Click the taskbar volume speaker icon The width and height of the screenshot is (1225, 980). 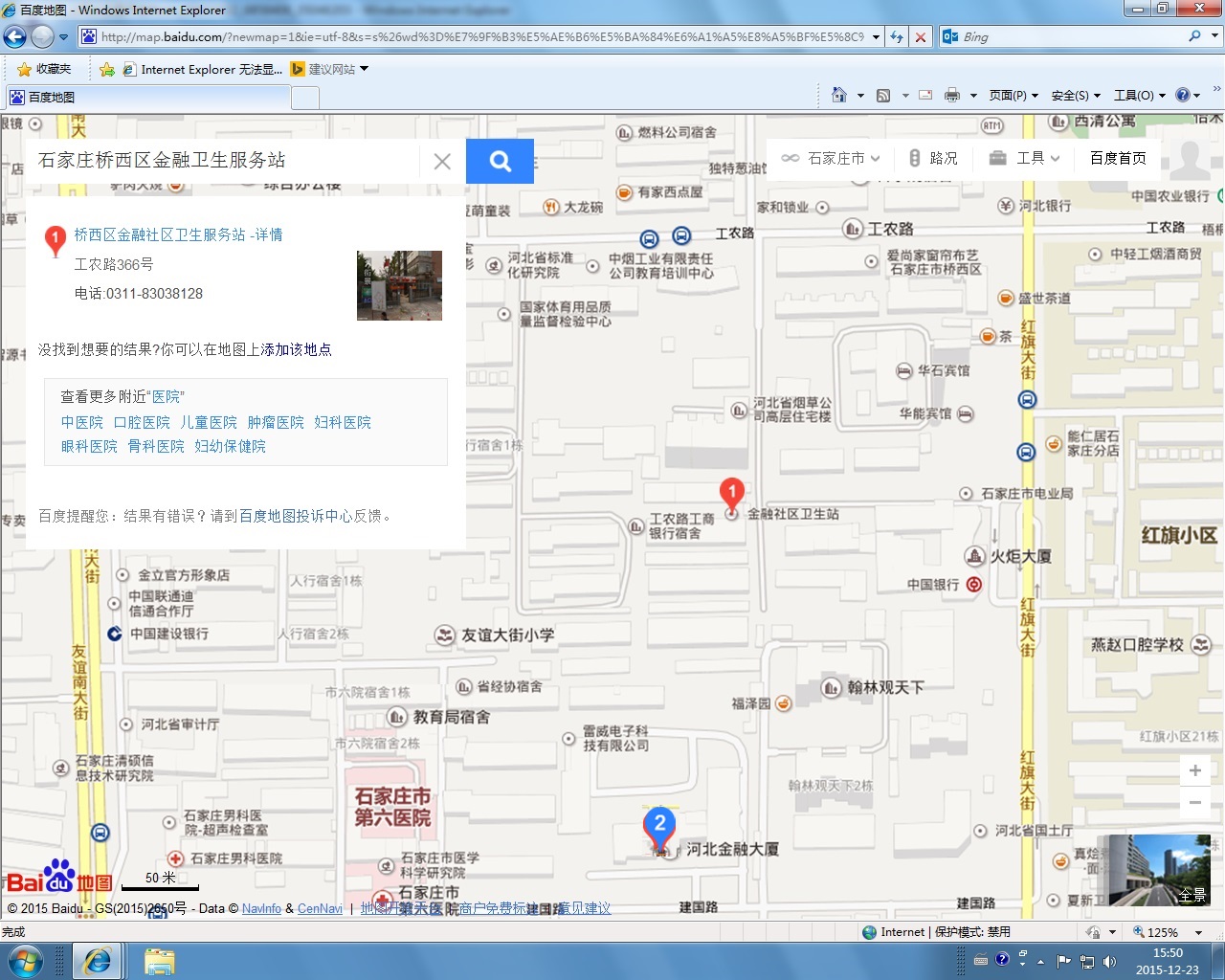[x=1110, y=961]
